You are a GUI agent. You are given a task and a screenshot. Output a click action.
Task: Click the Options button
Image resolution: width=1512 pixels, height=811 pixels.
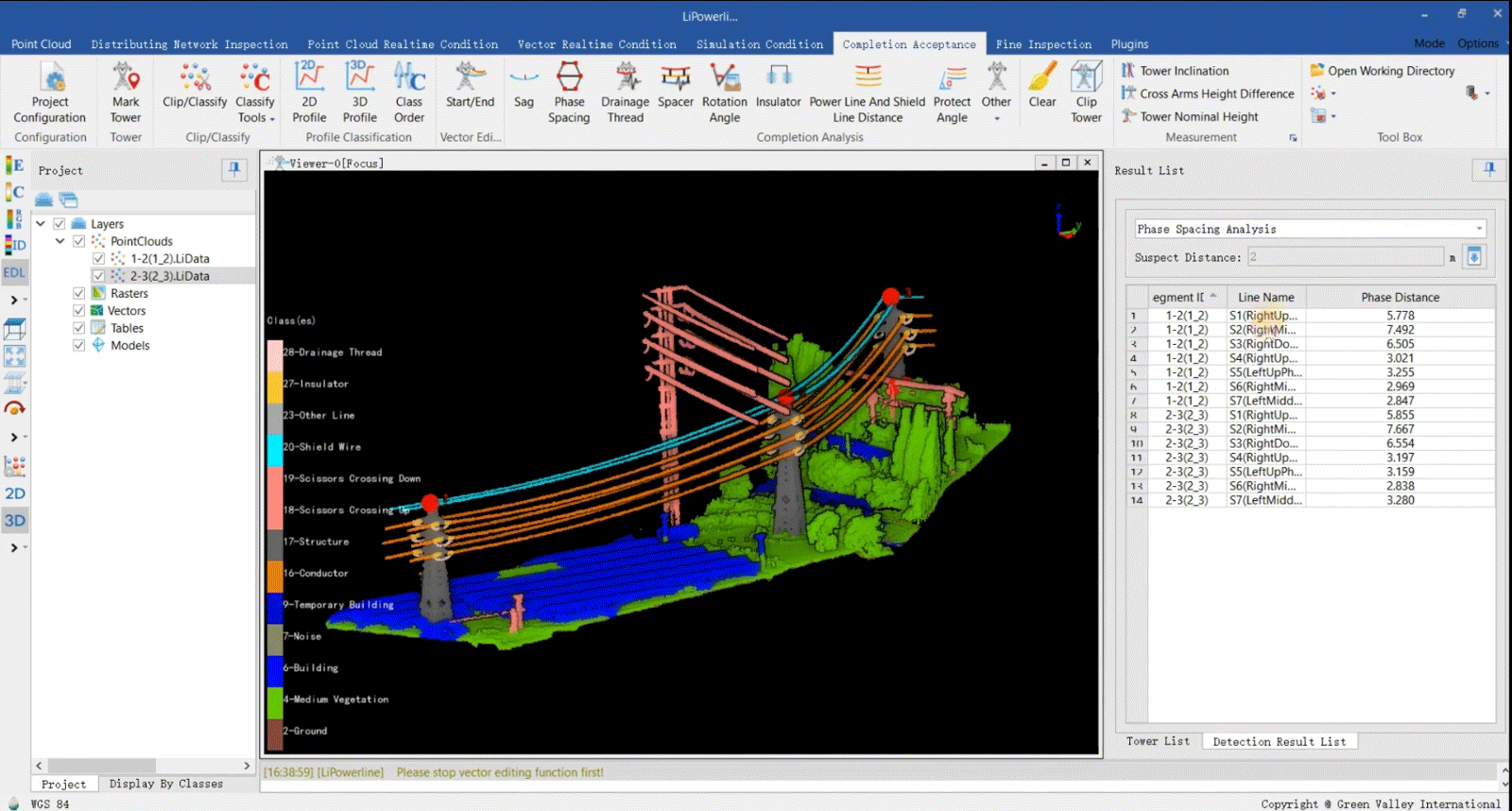(1478, 43)
